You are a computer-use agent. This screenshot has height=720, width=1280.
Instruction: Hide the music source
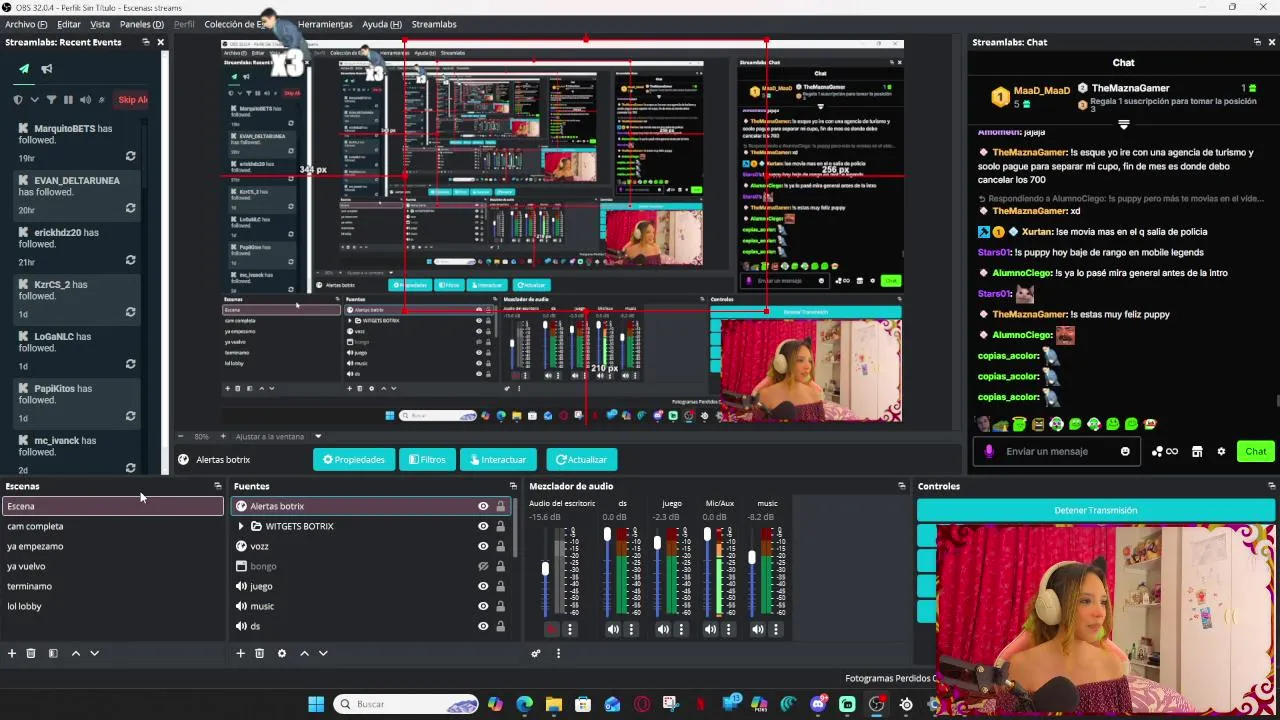pyautogui.click(x=483, y=606)
